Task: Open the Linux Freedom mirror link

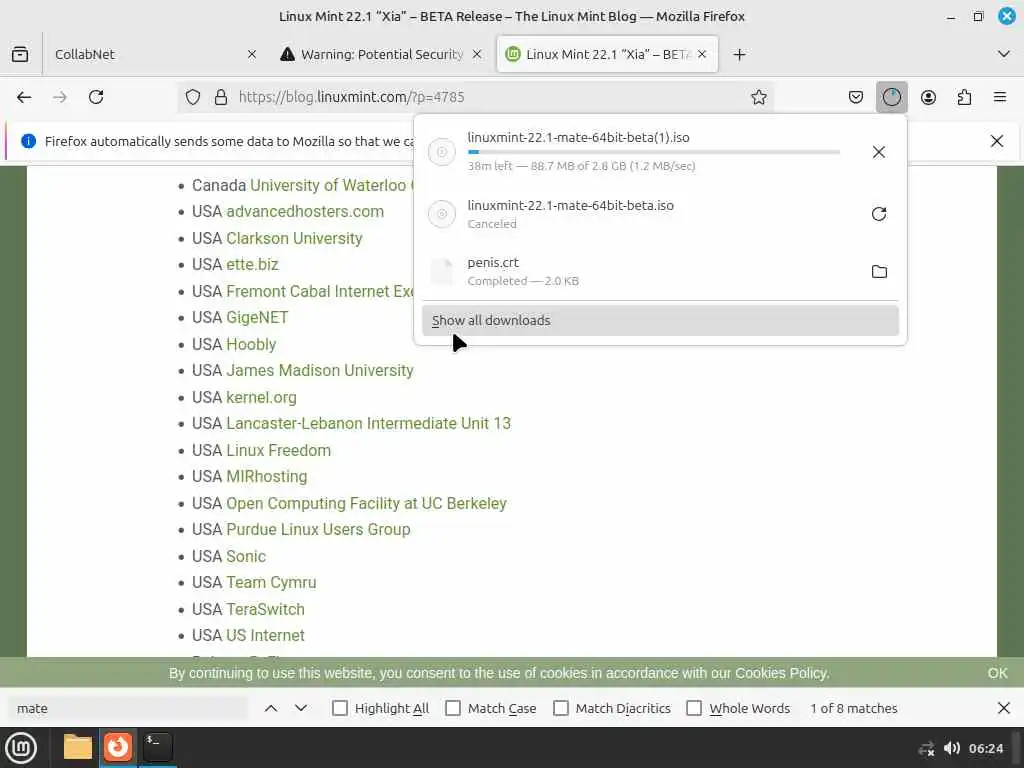Action: point(278,450)
